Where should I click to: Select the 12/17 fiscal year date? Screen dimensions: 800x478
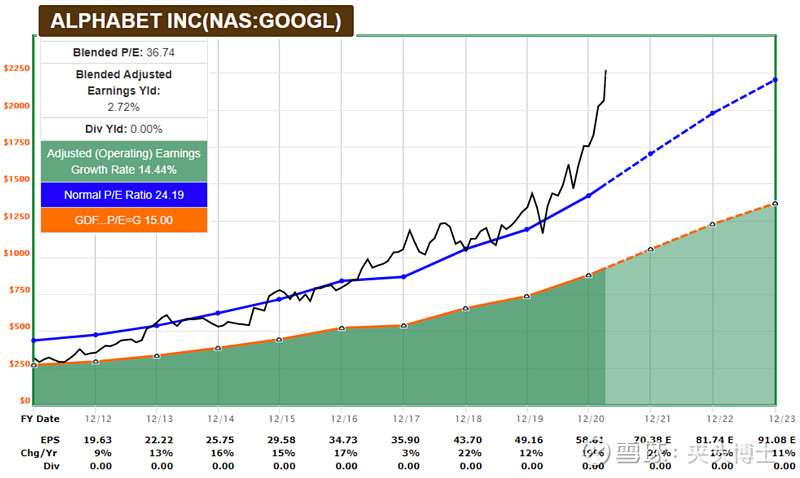pyautogui.click(x=407, y=419)
